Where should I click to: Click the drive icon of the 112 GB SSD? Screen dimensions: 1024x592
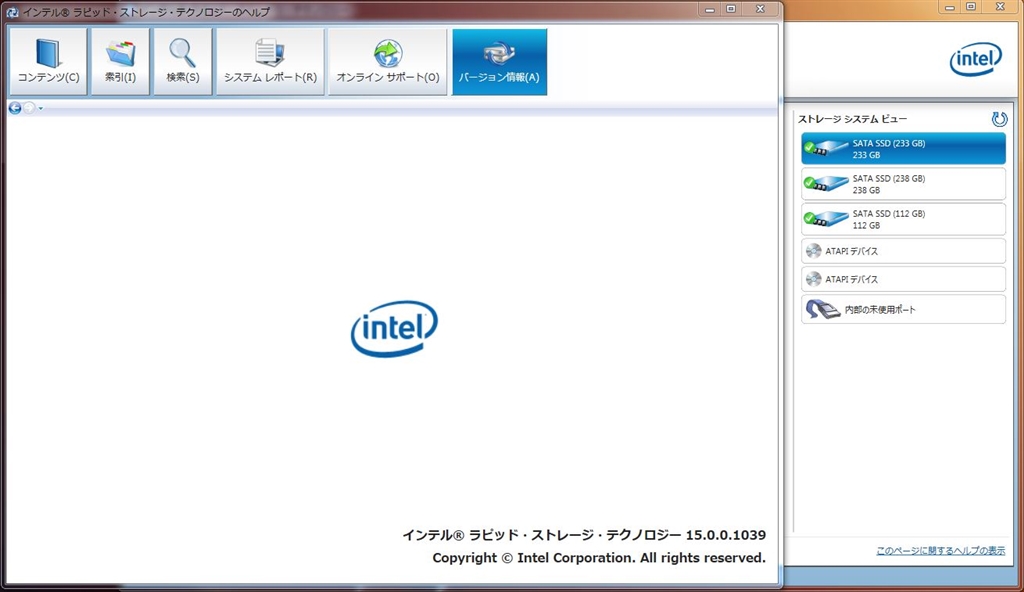pyautogui.click(x=825, y=219)
